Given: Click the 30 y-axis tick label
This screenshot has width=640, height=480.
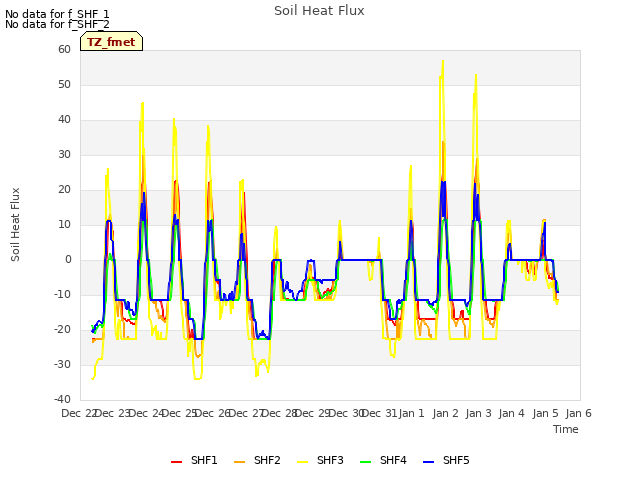Looking at the screenshot, I should point(64,154).
